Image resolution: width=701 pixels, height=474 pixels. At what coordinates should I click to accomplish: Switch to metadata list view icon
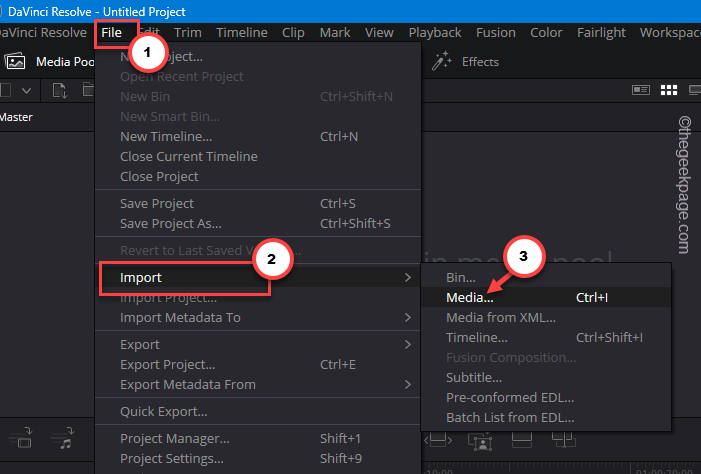(x=641, y=90)
